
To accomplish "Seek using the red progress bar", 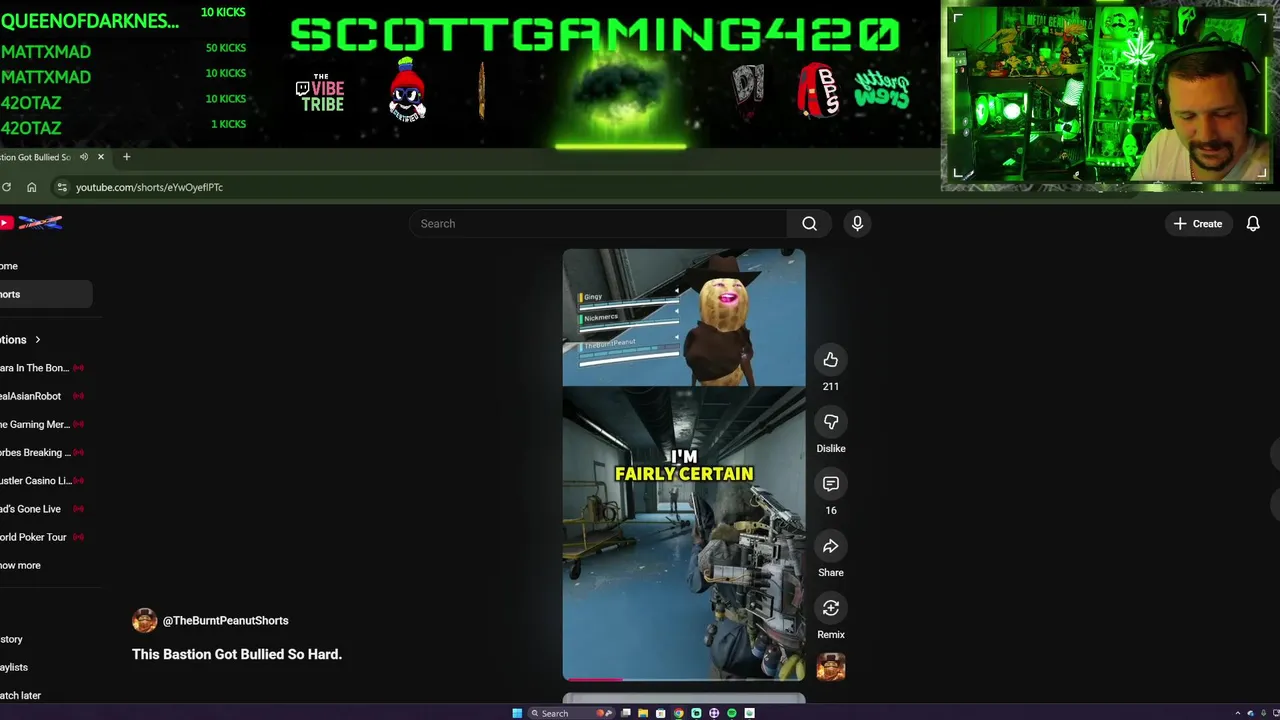I will coord(684,679).
